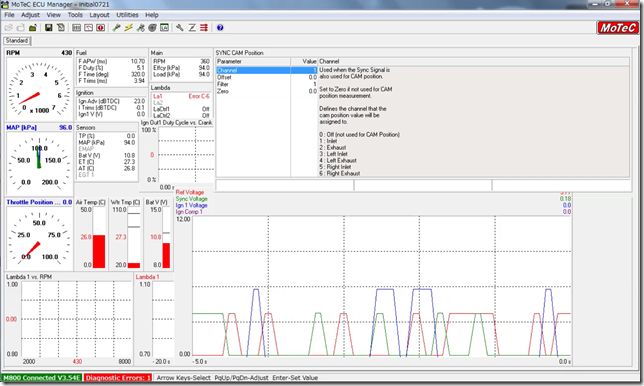Click the red horizontal lines toolbar icon
This screenshot has width=644, height=386.
pyautogui.click(x=204, y=28)
